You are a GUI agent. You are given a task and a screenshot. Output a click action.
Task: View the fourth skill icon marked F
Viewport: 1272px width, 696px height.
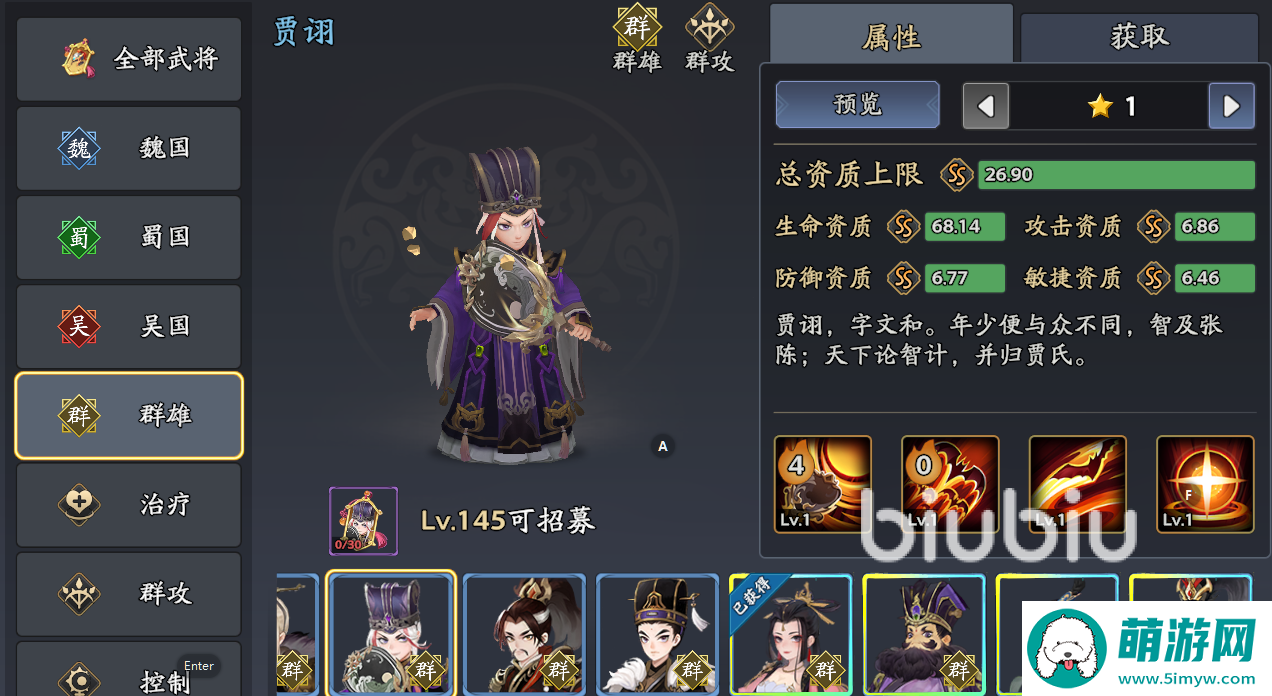tap(1205, 484)
